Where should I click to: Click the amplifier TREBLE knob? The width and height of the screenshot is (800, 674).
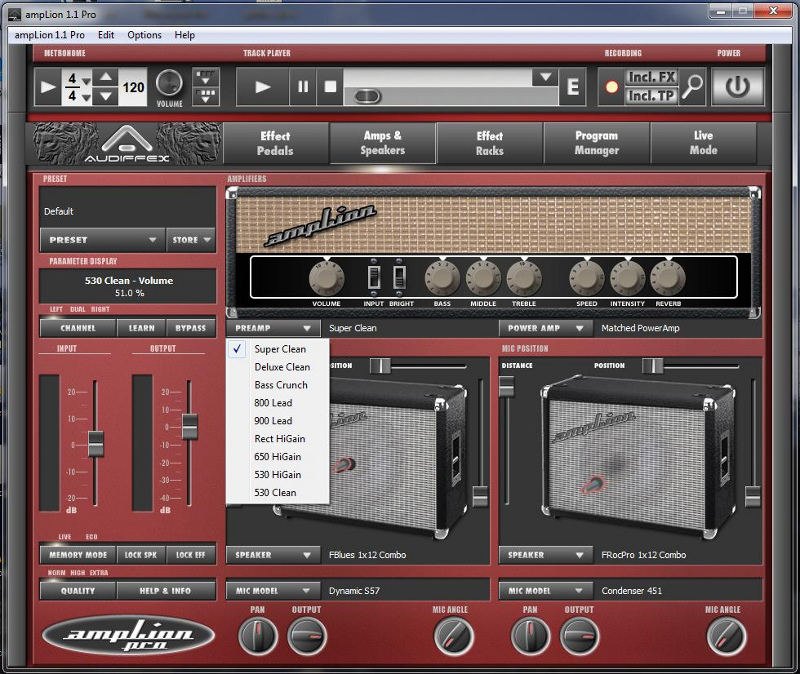coord(524,279)
